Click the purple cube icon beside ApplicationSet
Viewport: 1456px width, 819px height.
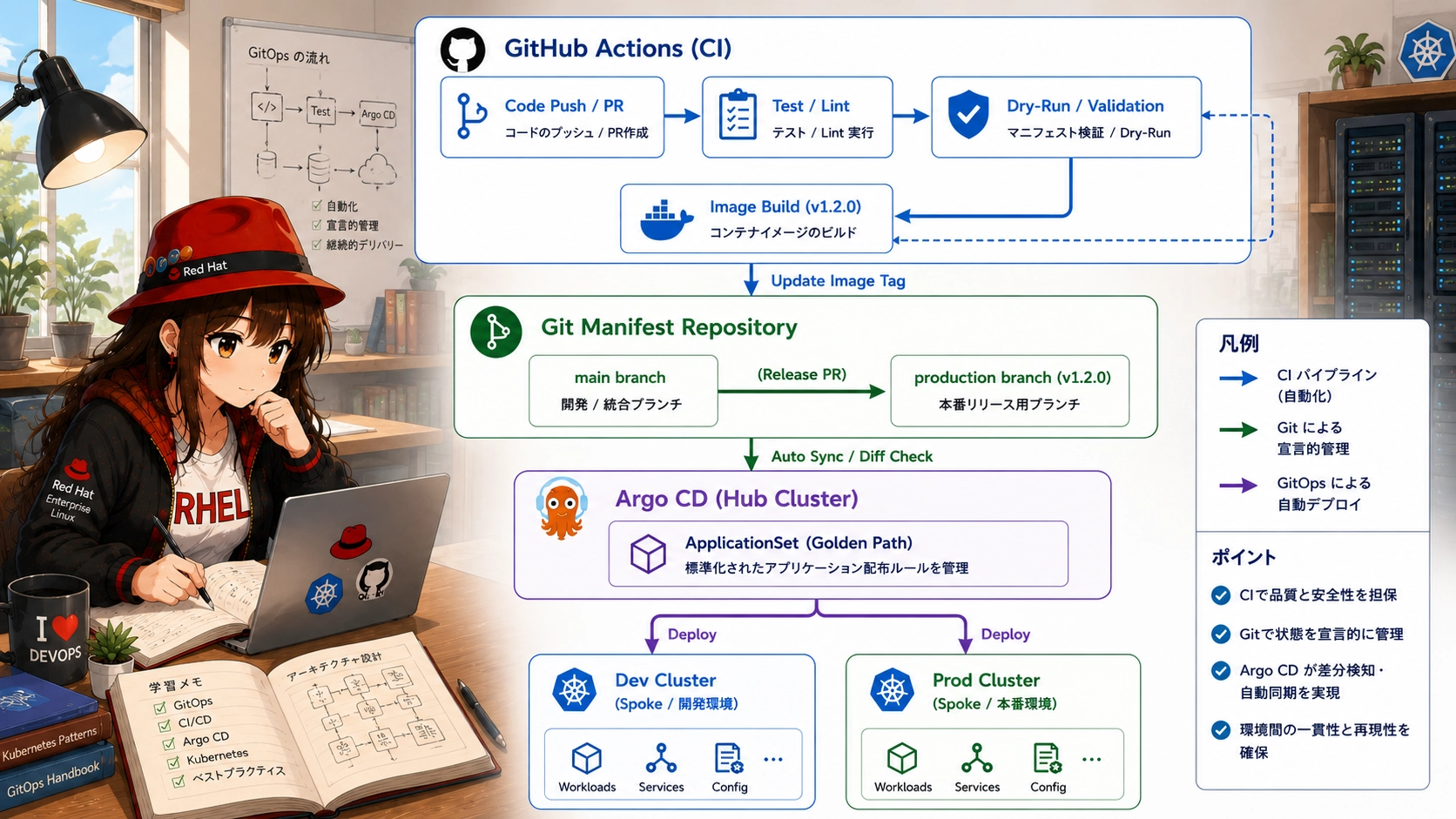[648, 554]
